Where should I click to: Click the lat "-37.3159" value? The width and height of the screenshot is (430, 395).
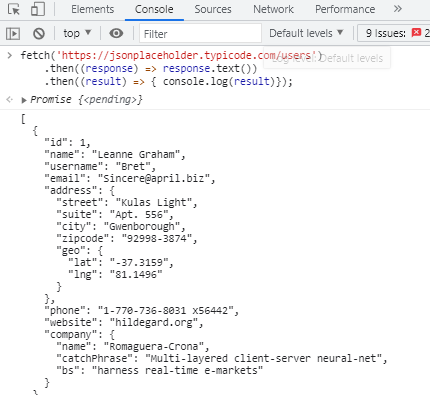coord(139,262)
